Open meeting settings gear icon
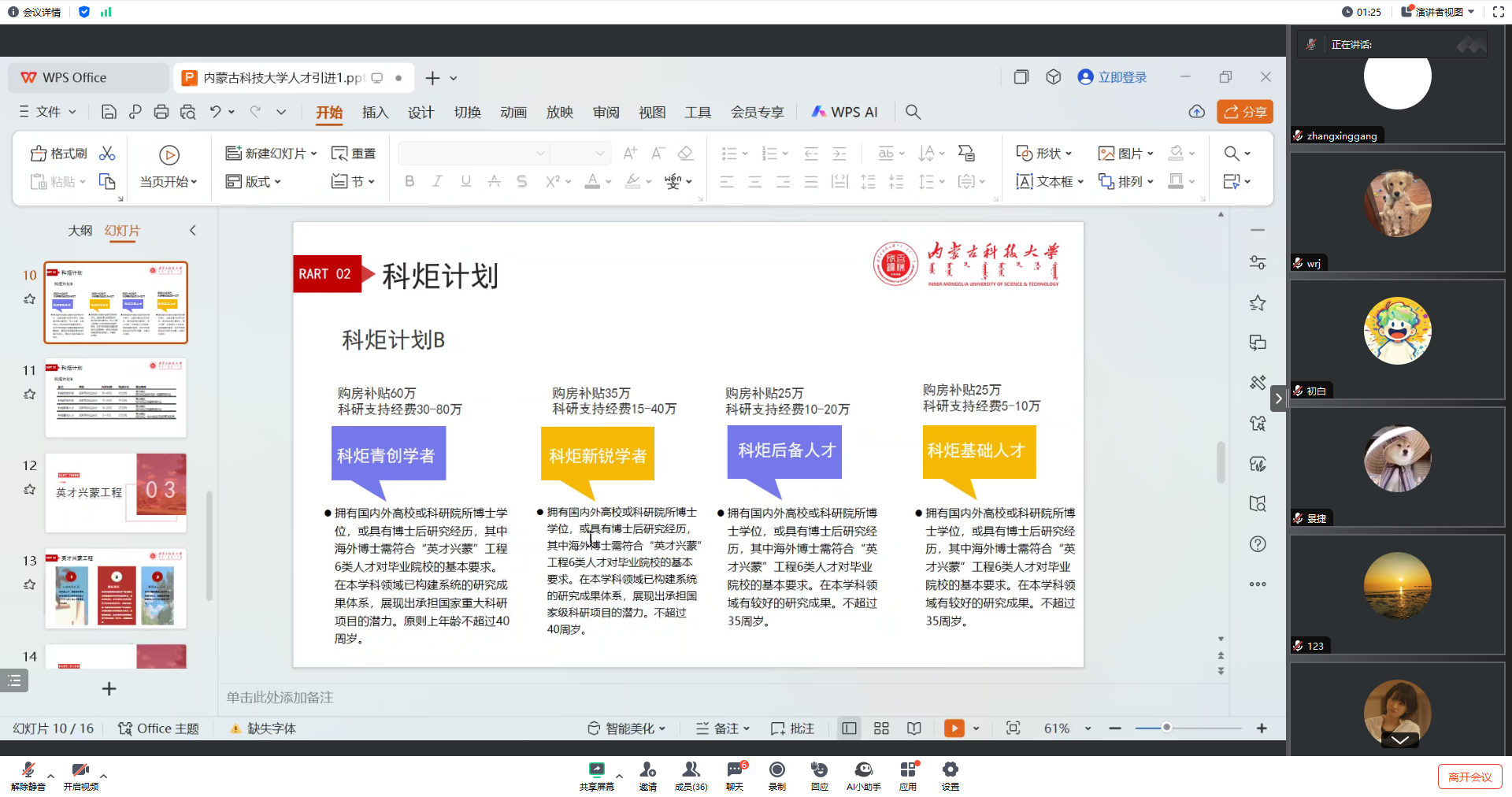 click(950, 770)
